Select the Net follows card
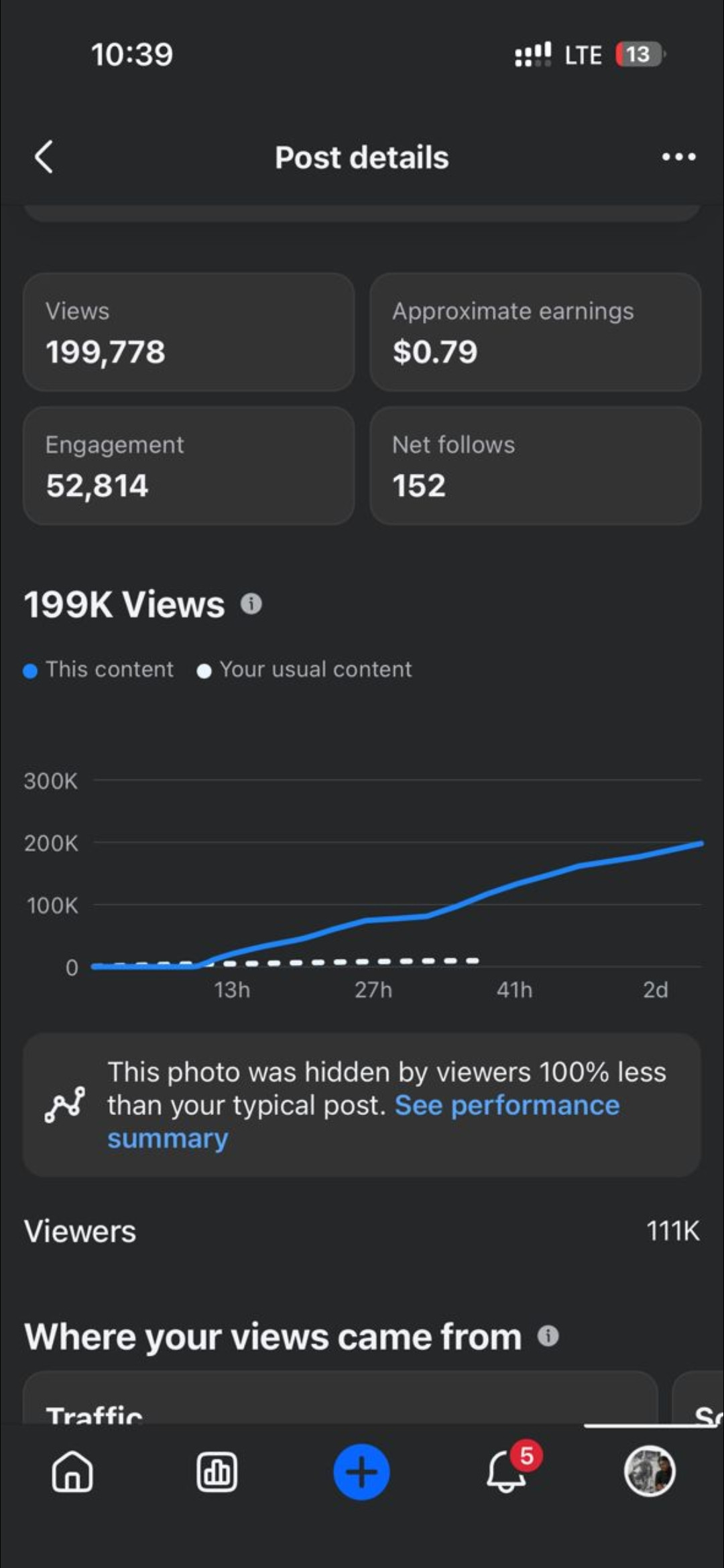 [535, 466]
